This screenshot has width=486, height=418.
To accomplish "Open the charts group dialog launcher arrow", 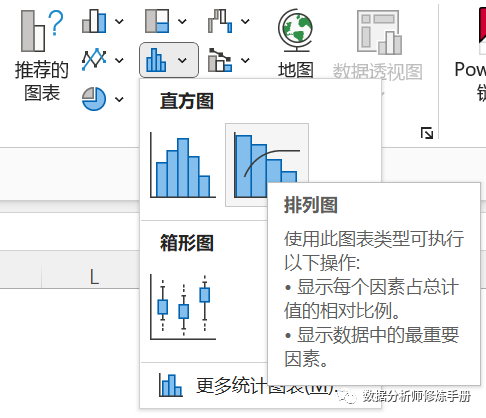I will tap(427, 133).
